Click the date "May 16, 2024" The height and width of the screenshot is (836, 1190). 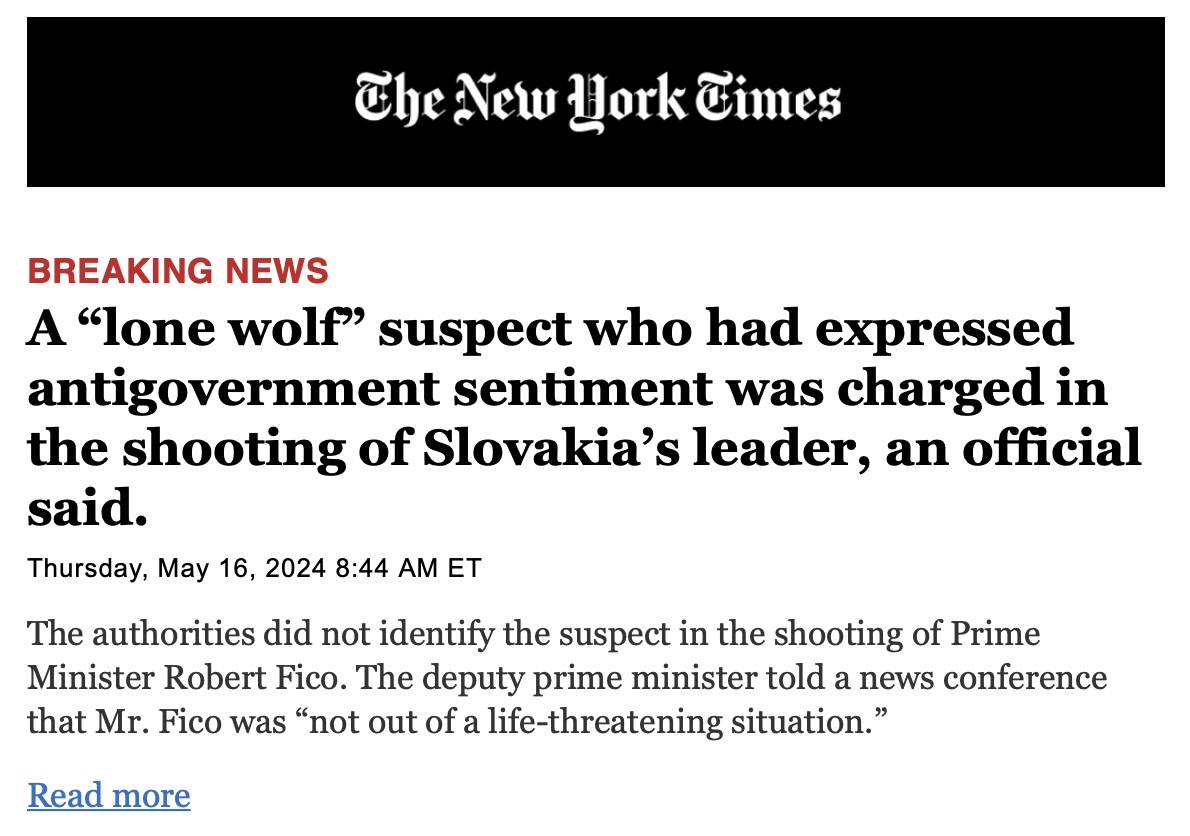click(x=242, y=569)
